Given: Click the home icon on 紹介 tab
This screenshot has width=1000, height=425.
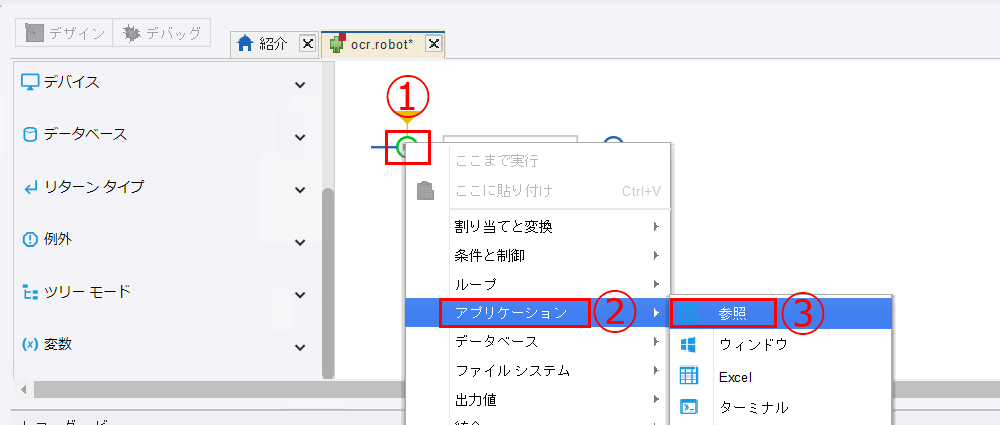Looking at the screenshot, I should point(246,43).
